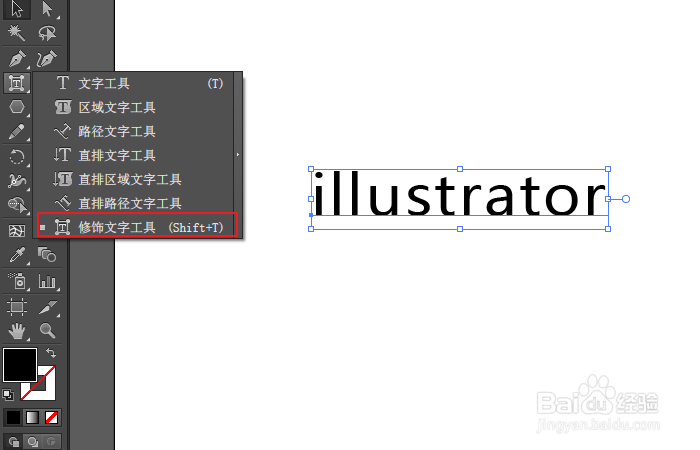700x450 pixels.
Task: Choose the Magic Wand tool
Action: click(17, 33)
